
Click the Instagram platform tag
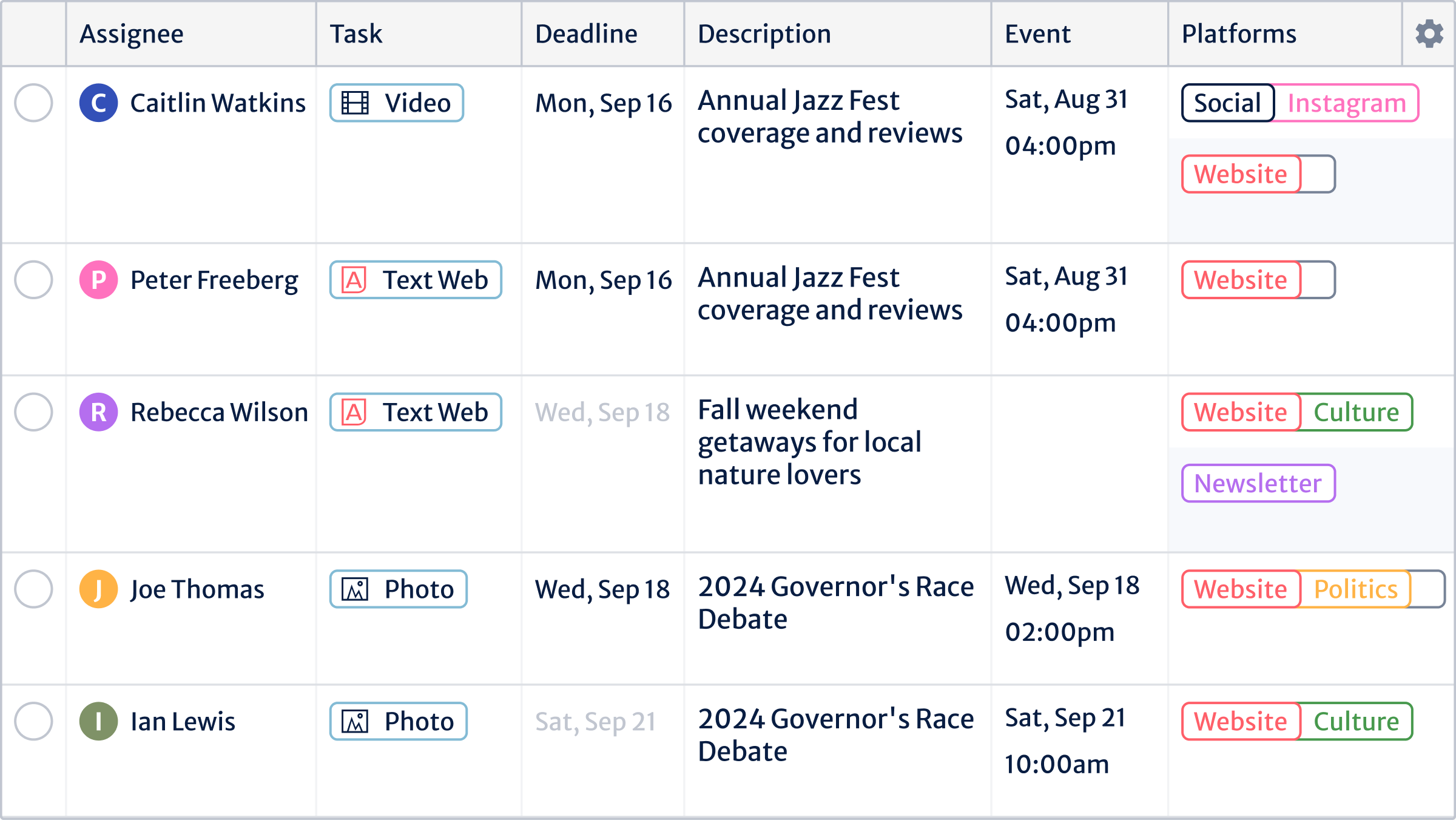(1346, 103)
